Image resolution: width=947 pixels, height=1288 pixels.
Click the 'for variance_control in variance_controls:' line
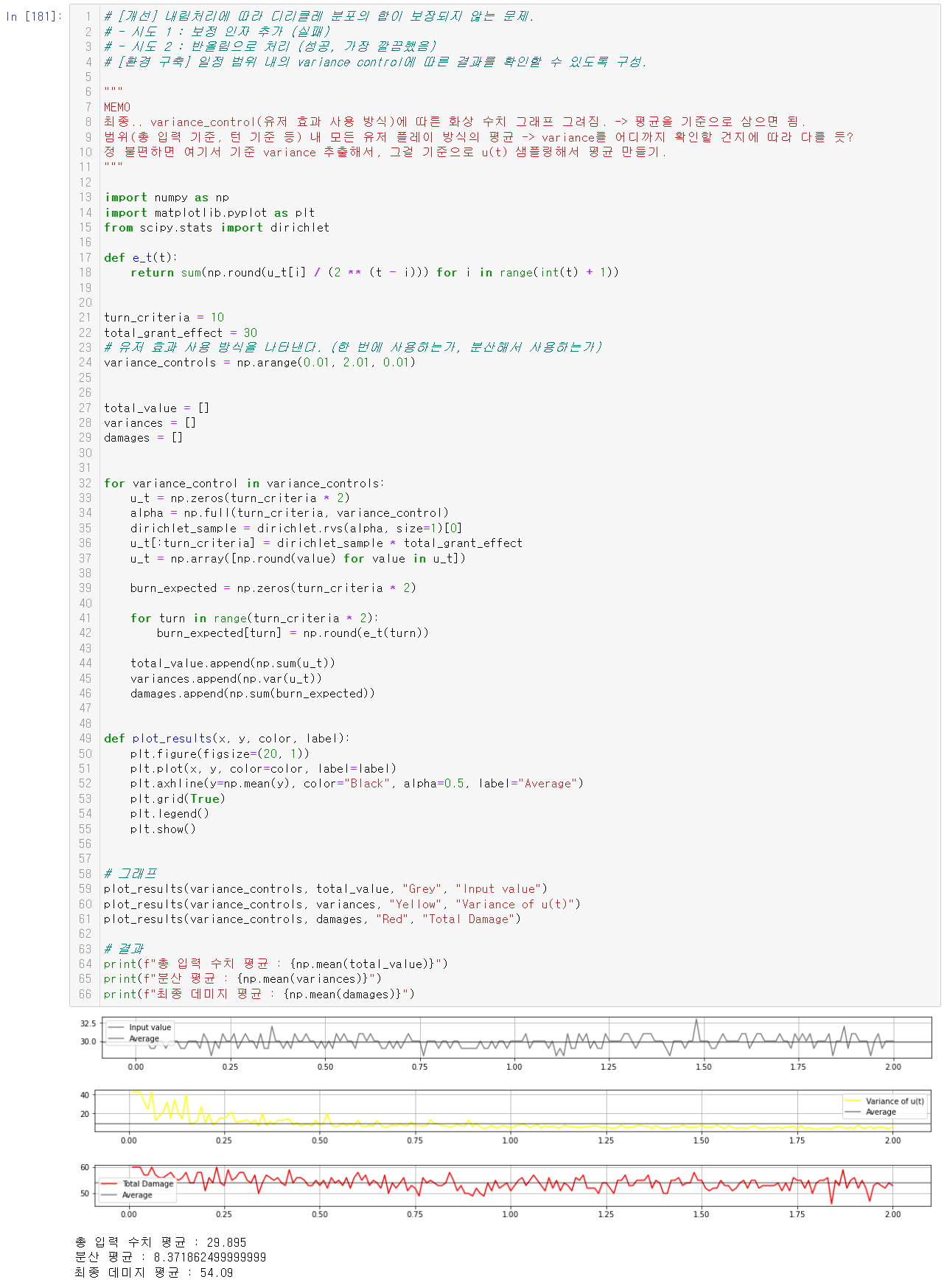click(244, 484)
